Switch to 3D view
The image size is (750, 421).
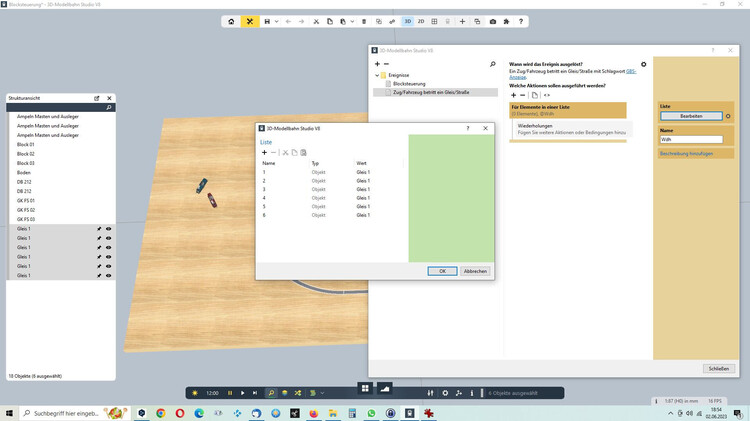click(x=407, y=20)
